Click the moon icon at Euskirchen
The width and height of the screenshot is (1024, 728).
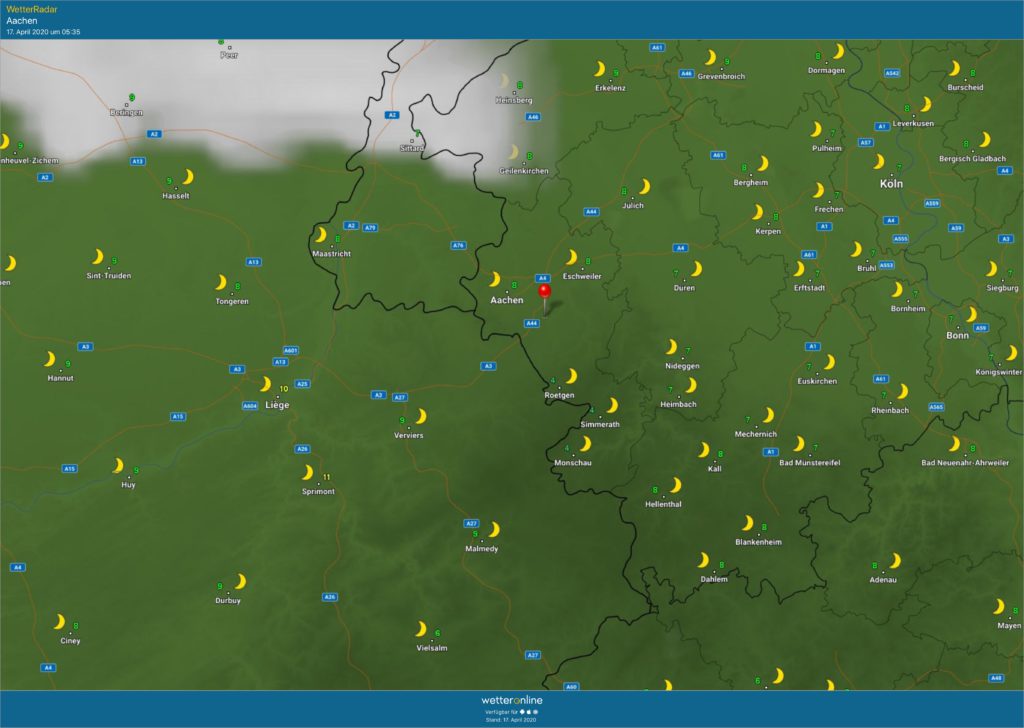pos(829,362)
